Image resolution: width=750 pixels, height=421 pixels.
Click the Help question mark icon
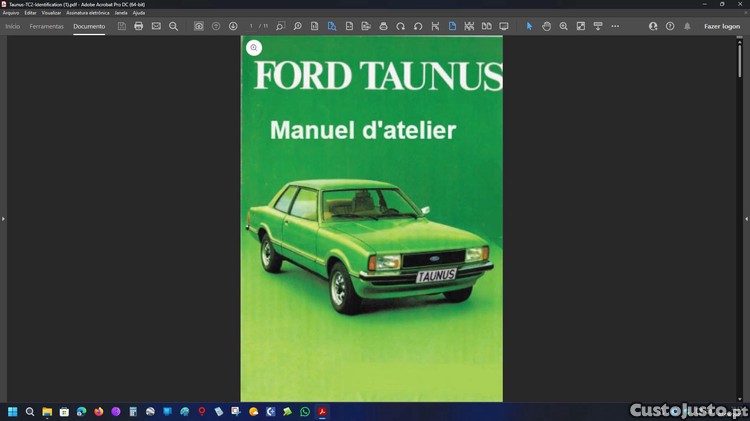(670, 26)
